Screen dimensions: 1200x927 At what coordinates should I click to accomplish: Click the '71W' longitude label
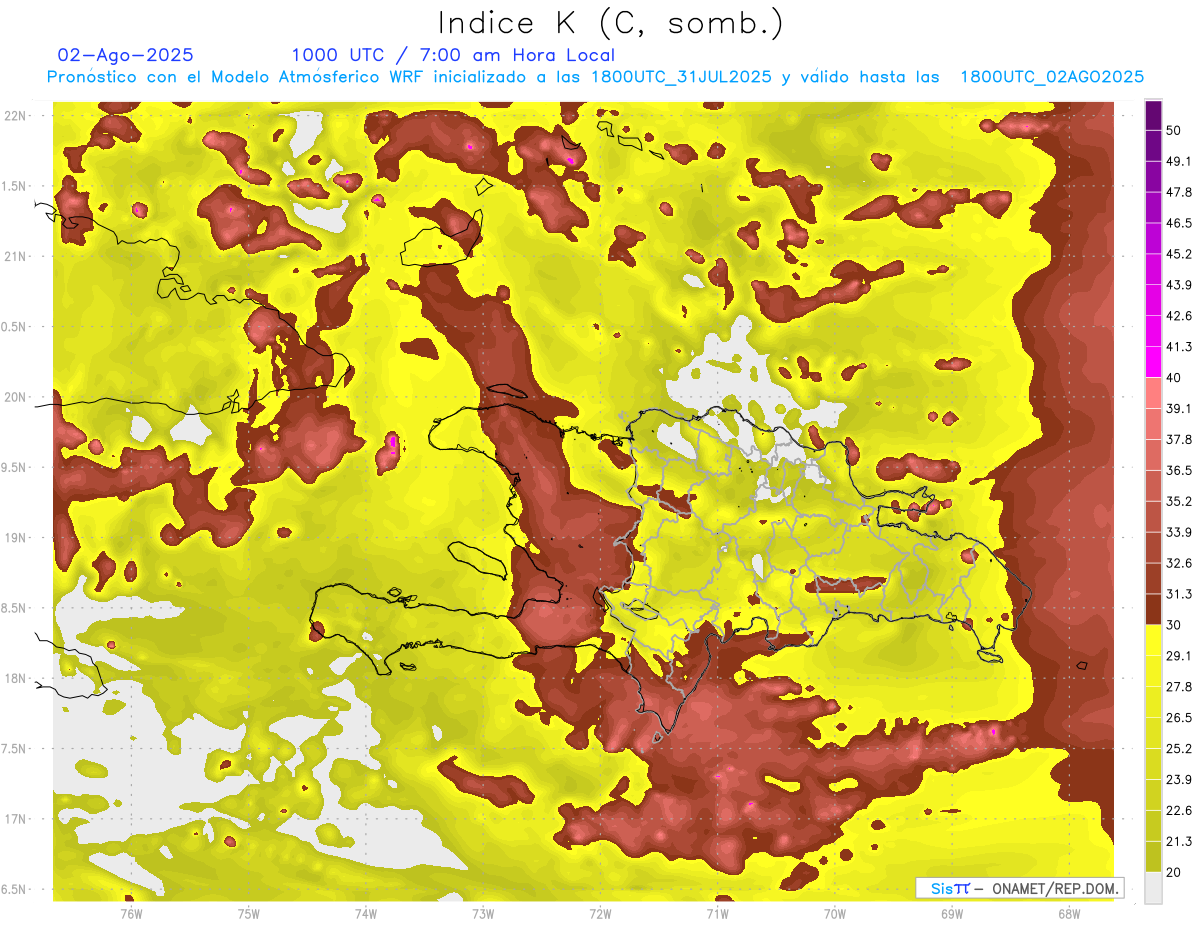(717, 913)
